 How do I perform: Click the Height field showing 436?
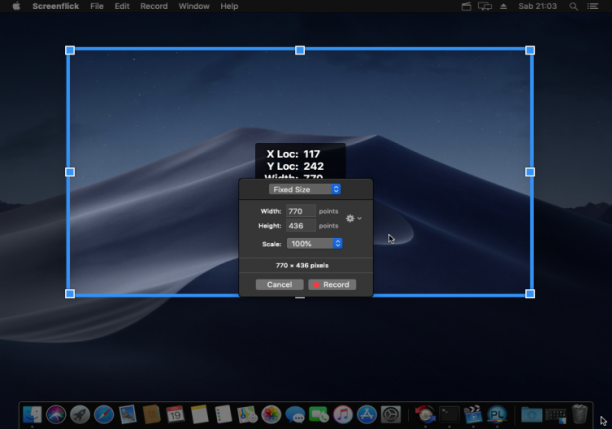click(x=301, y=226)
